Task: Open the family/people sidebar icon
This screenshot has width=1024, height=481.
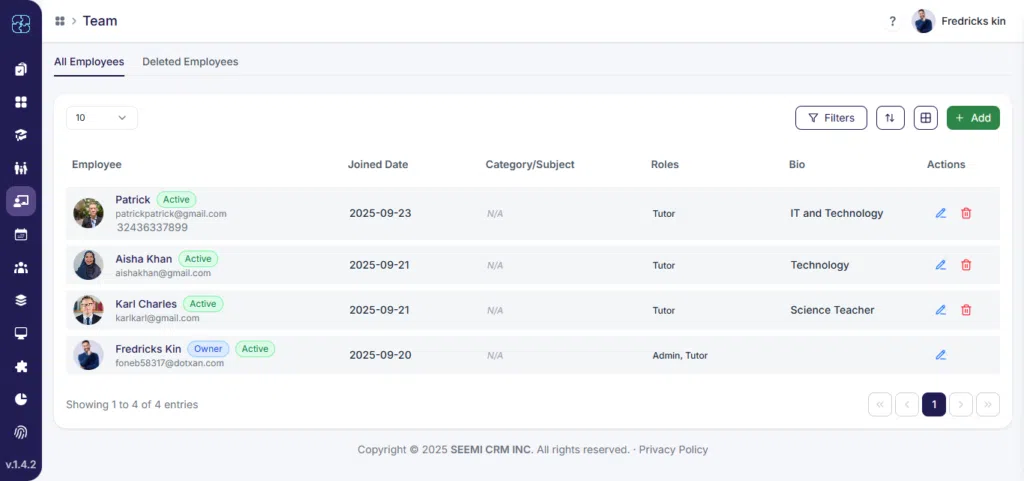Action: click(21, 168)
